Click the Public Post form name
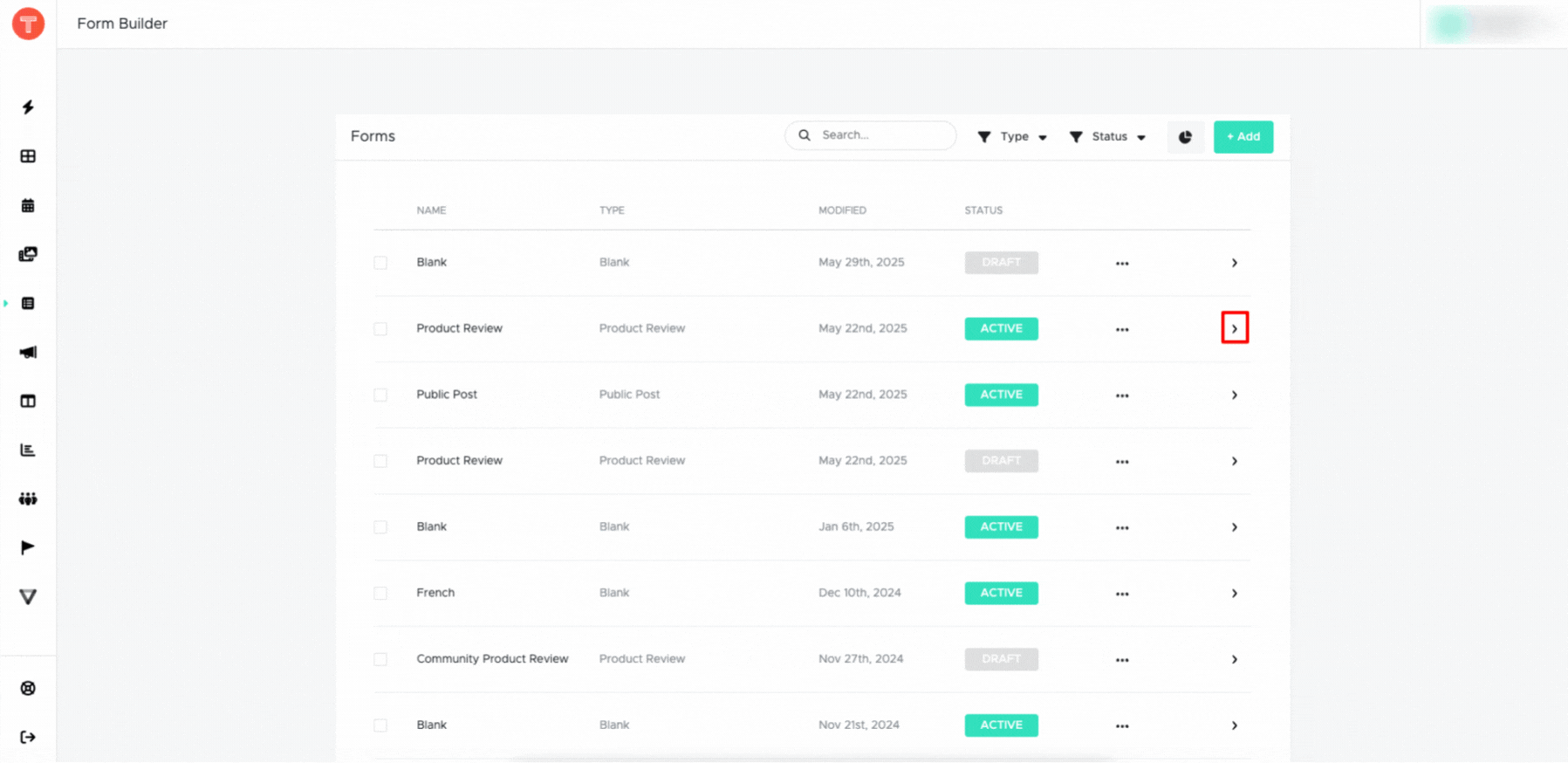Image resolution: width=1568 pixels, height=763 pixels. pyautogui.click(x=447, y=395)
